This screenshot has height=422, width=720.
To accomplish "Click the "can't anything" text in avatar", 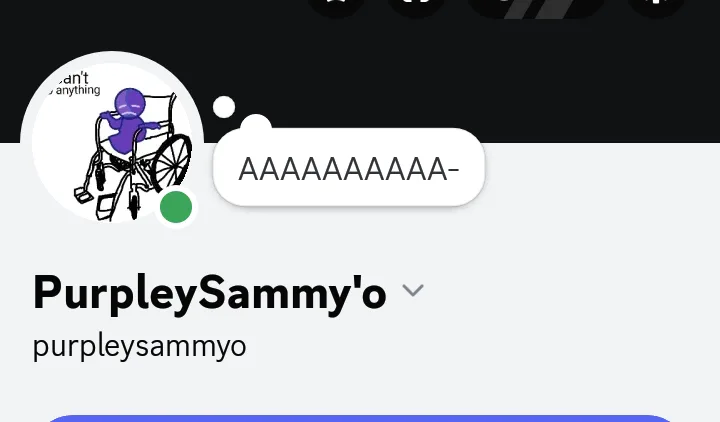I will tap(75, 84).
